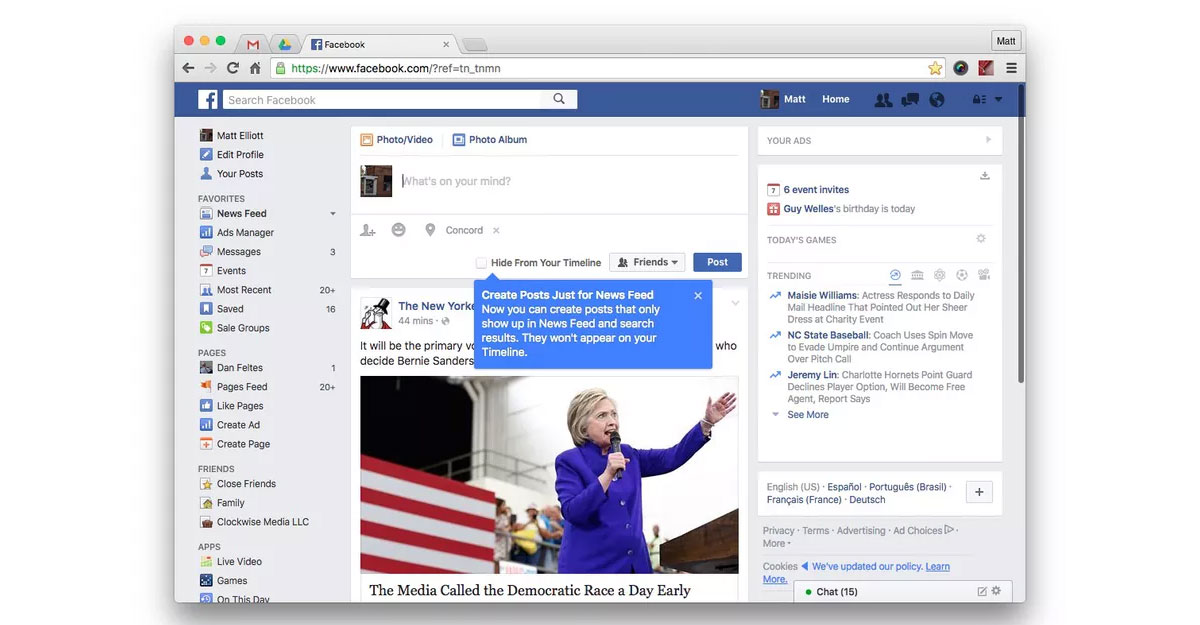Viewport: 1200px width, 625px height.
Task: Open the Chrome hamburger menu
Action: pyautogui.click(x=1011, y=68)
